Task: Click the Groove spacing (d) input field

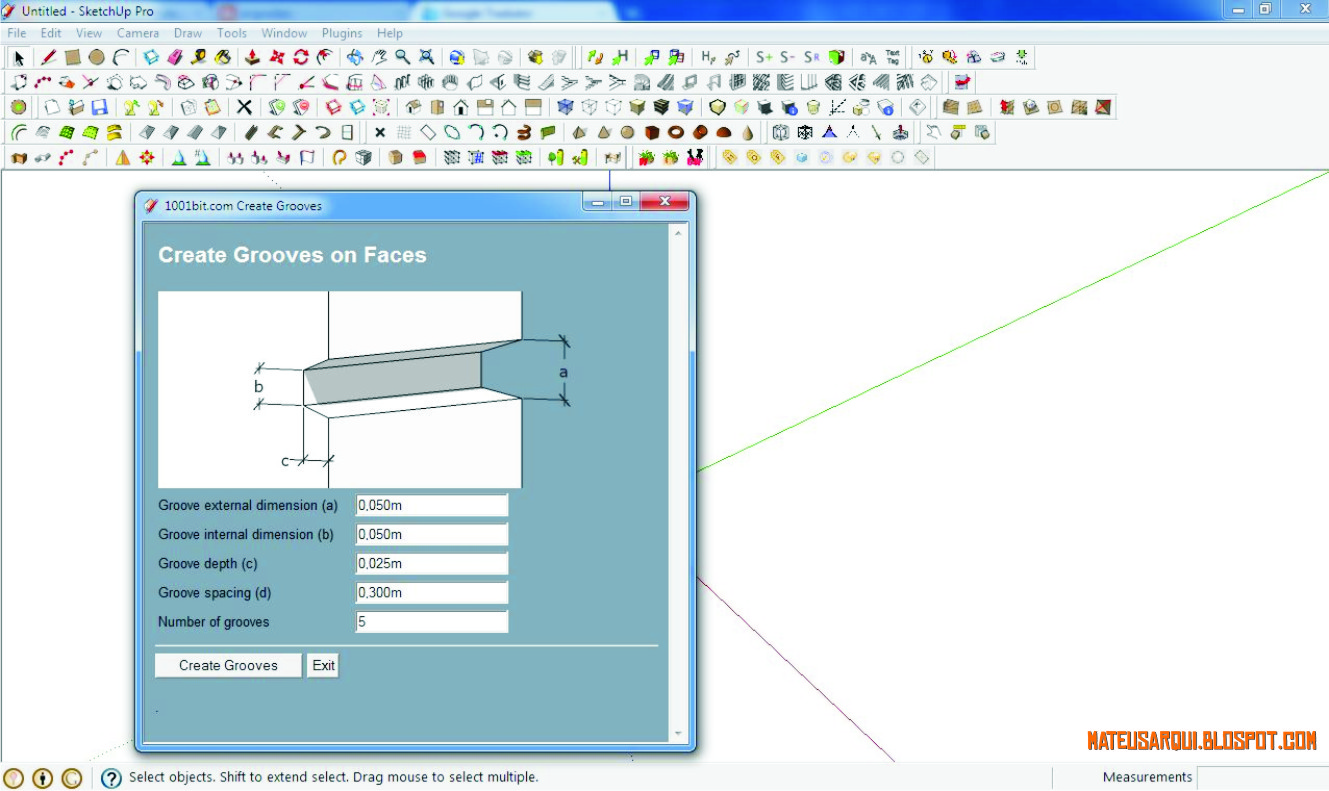Action: [432, 592]
